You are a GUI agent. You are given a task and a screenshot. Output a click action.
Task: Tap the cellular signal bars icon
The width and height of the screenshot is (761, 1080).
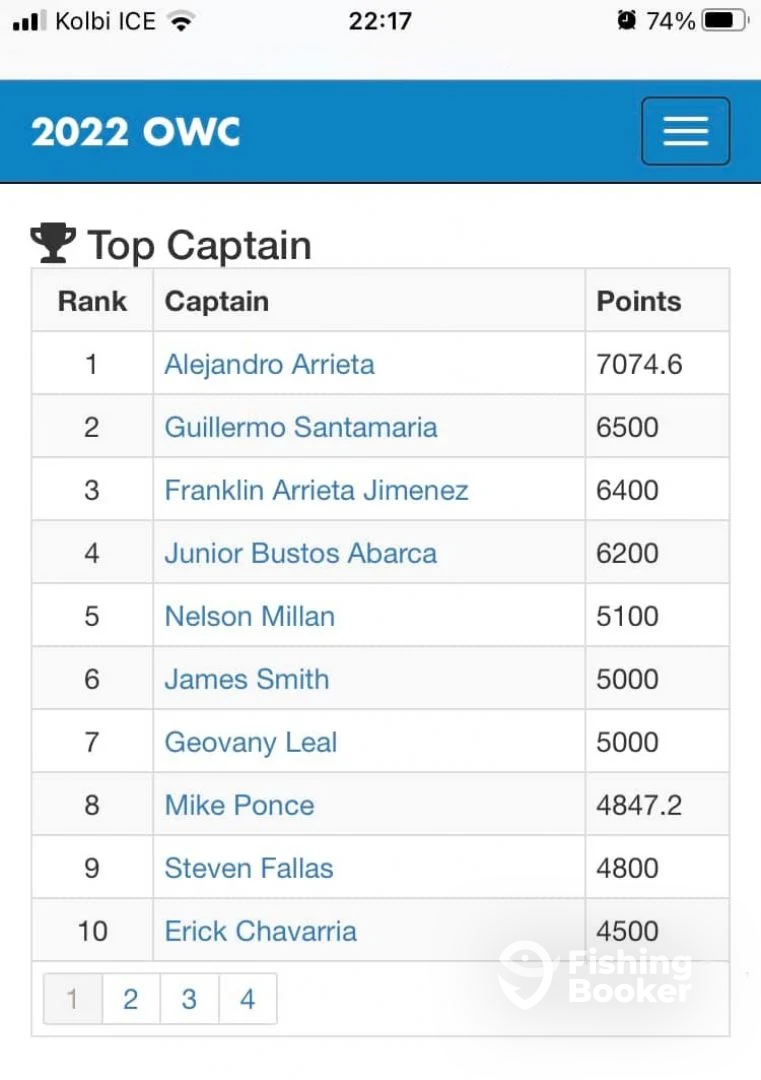[x=30, y=21]
